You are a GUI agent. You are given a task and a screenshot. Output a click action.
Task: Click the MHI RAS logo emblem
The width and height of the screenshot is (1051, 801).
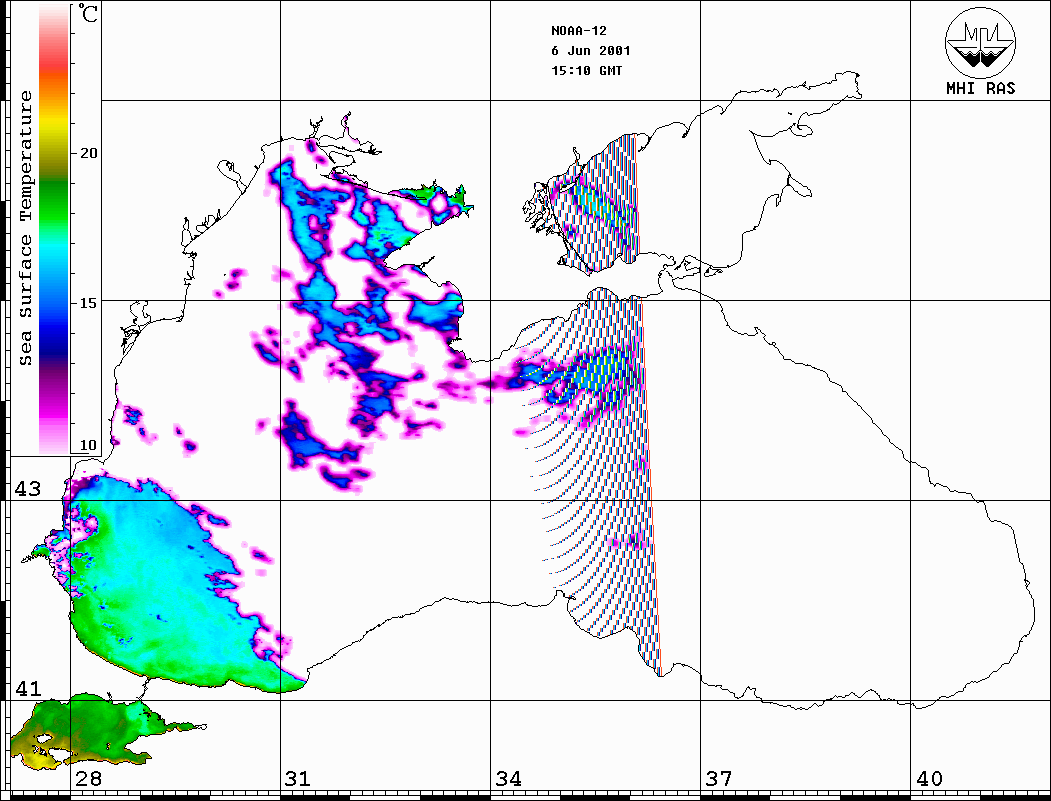pyautogui.click(x=981, y=42)
